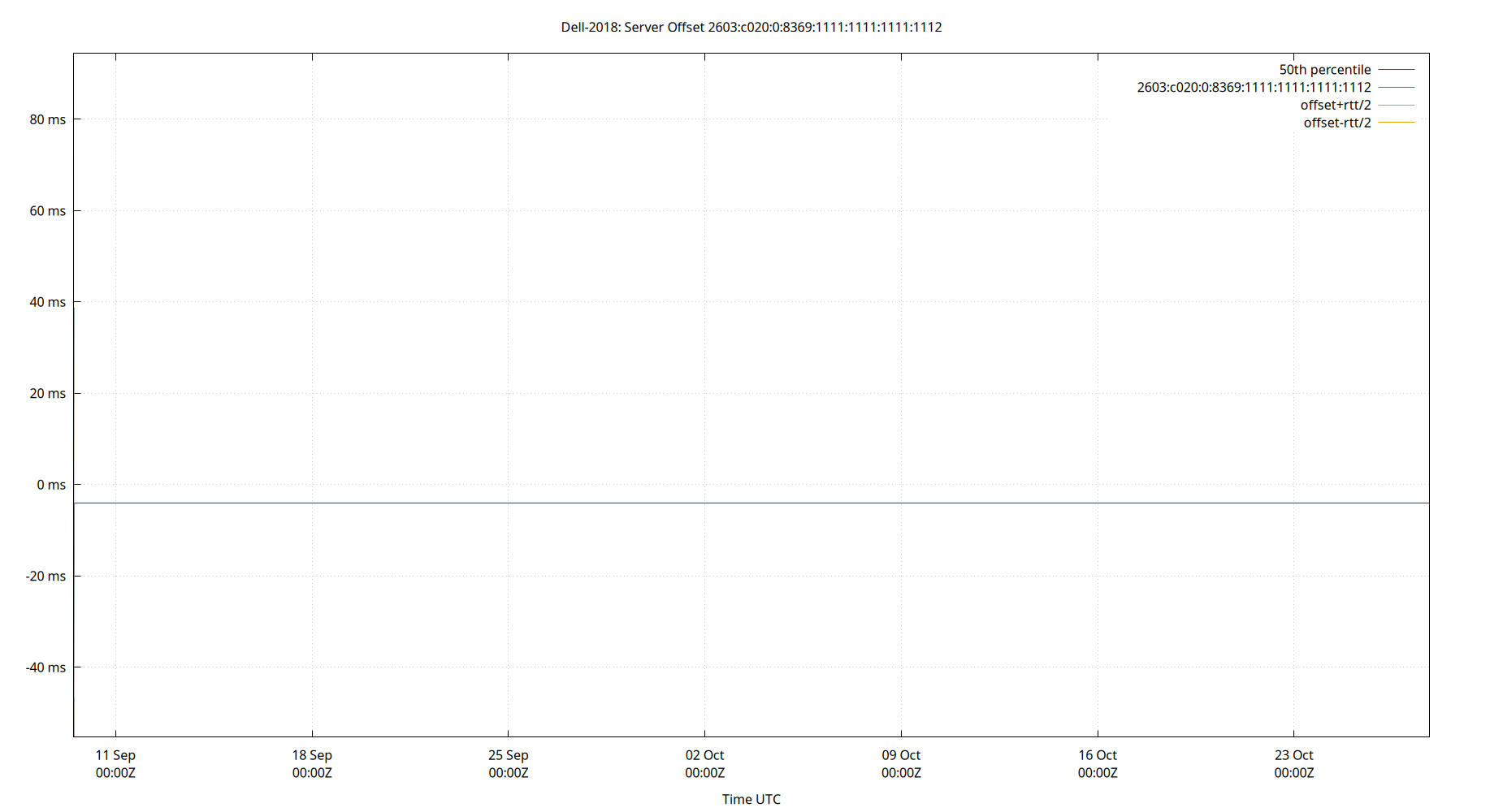This screenshot has height=812, width=1503.
Task: Click the green line sample beside the IPv6 address
Action: point(1396,88)
